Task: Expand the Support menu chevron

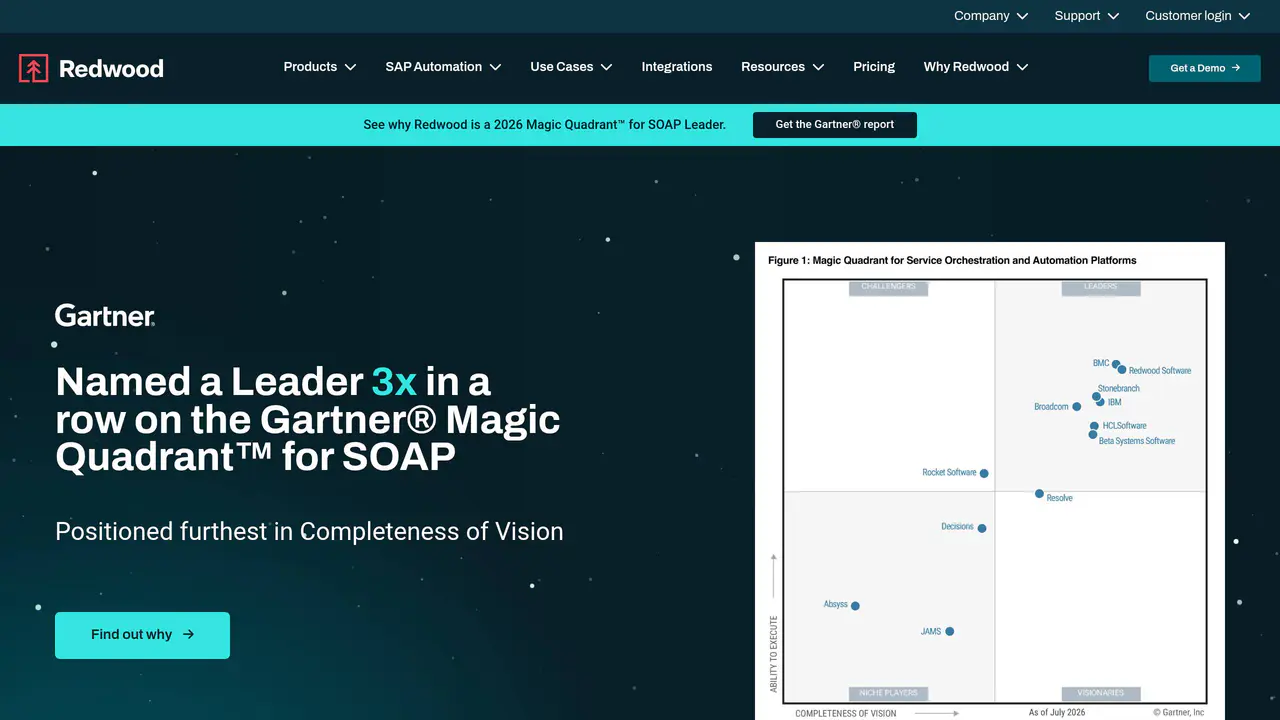Action: pyautogui.click(x=1113, y=16)
